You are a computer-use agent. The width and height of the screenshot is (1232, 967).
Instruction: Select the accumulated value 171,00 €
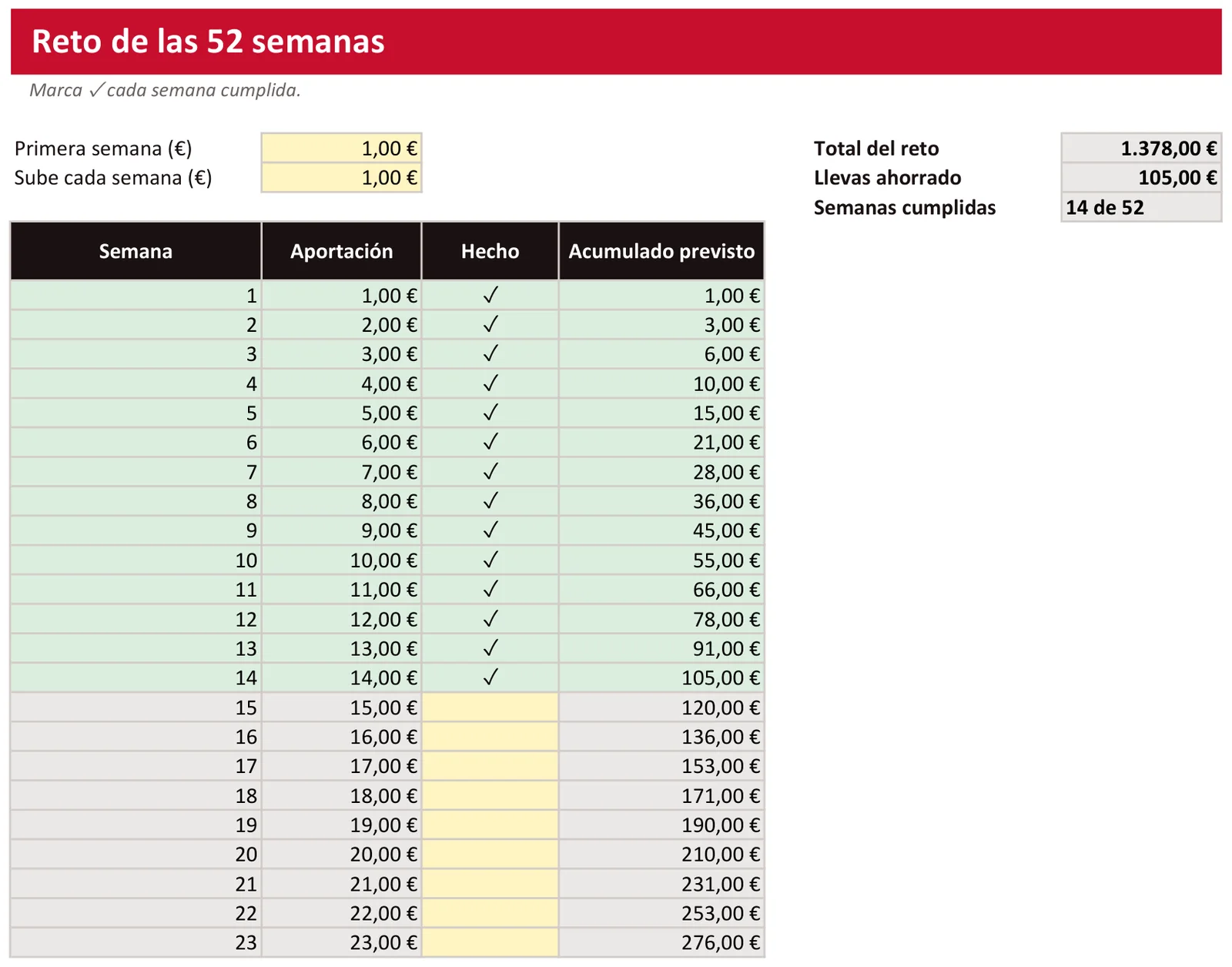click(x=661, y=795)
